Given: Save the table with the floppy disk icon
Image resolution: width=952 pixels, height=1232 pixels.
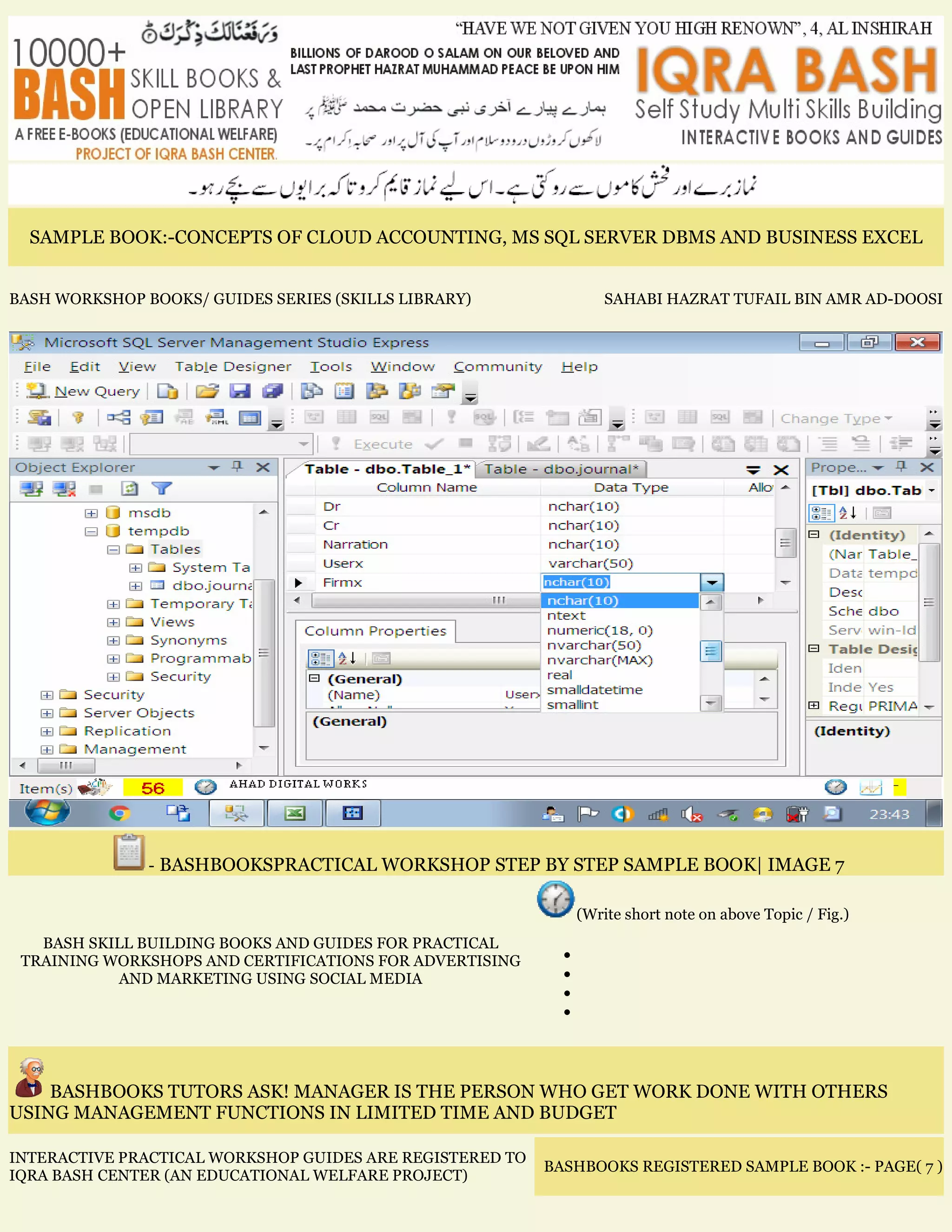Looking at the screenshot, I should point(240,391).
